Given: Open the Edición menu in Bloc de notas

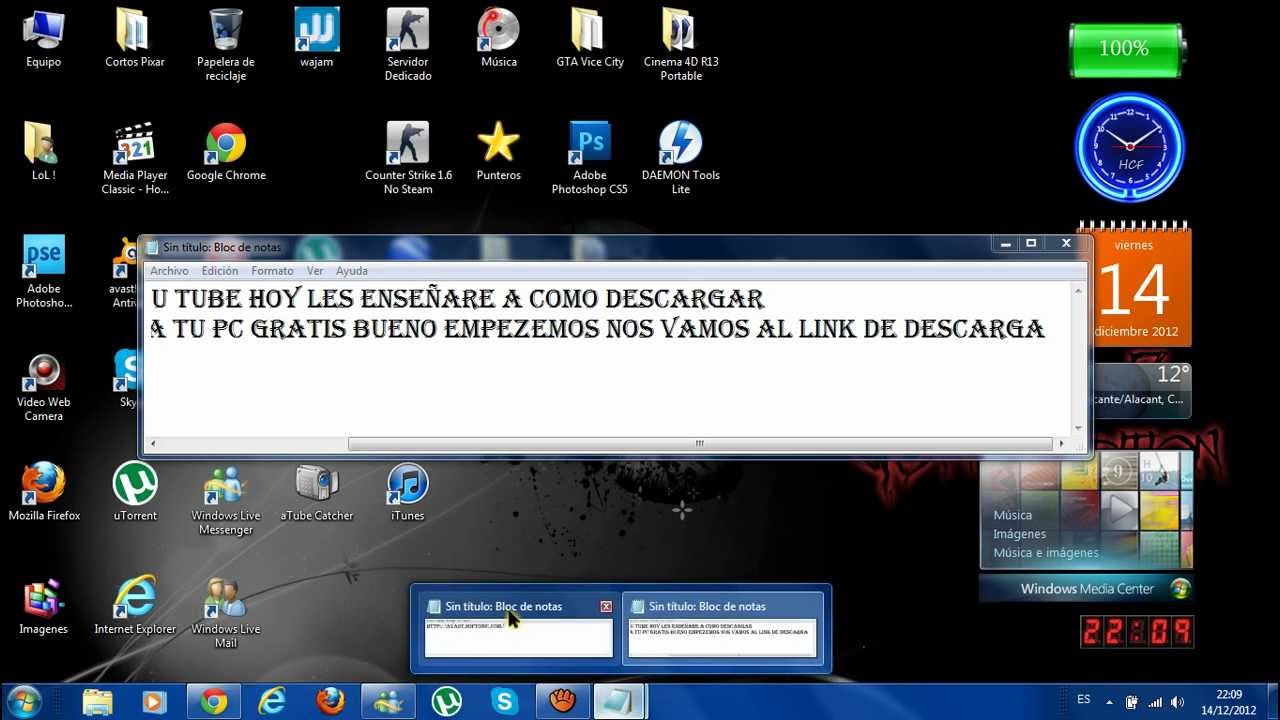Looking at the screenshot, I should click(220, 271).
